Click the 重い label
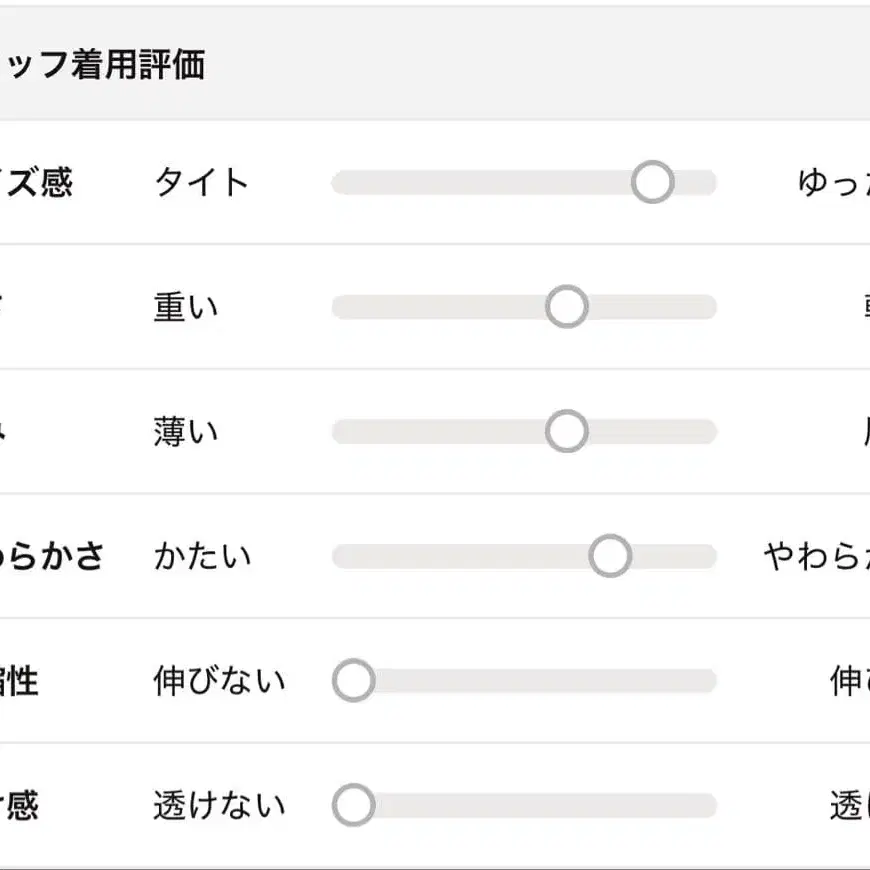This screenshot has width=870, height=870. (x=185, y=308)
